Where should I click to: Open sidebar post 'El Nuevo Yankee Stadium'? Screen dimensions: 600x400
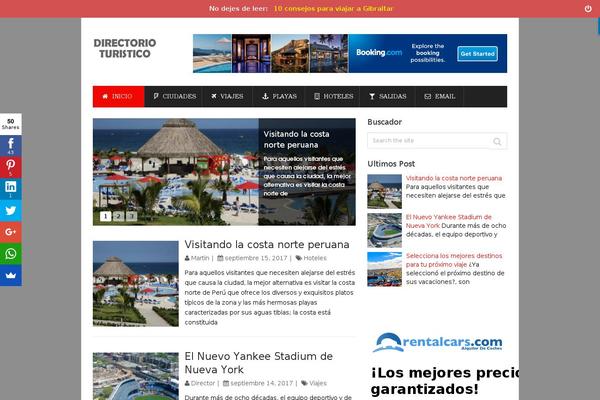point(448,221)
